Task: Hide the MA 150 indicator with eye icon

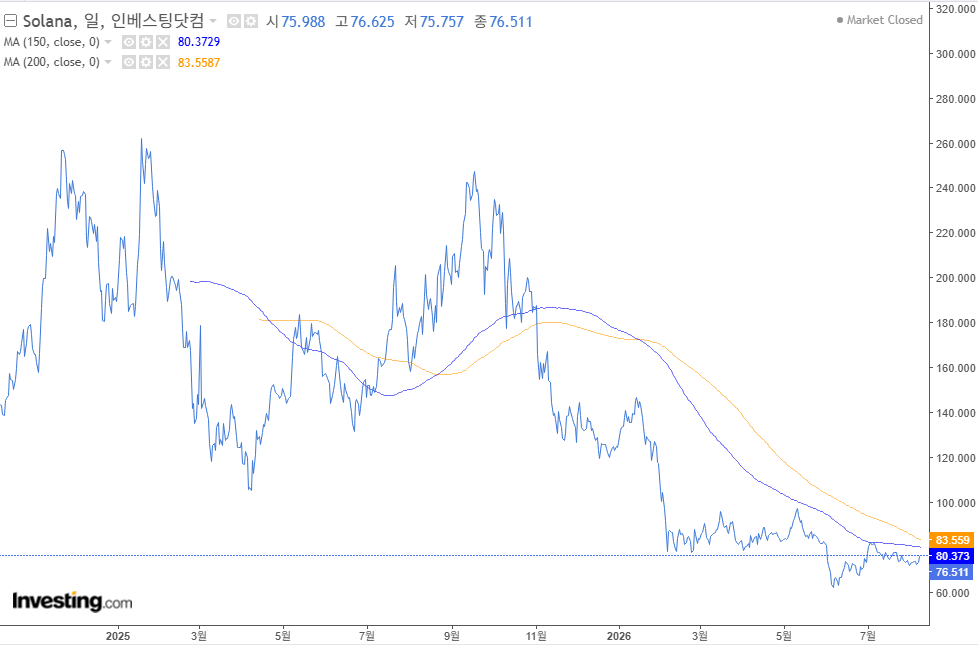Action: pyautogui.click(x=128, y=42)
